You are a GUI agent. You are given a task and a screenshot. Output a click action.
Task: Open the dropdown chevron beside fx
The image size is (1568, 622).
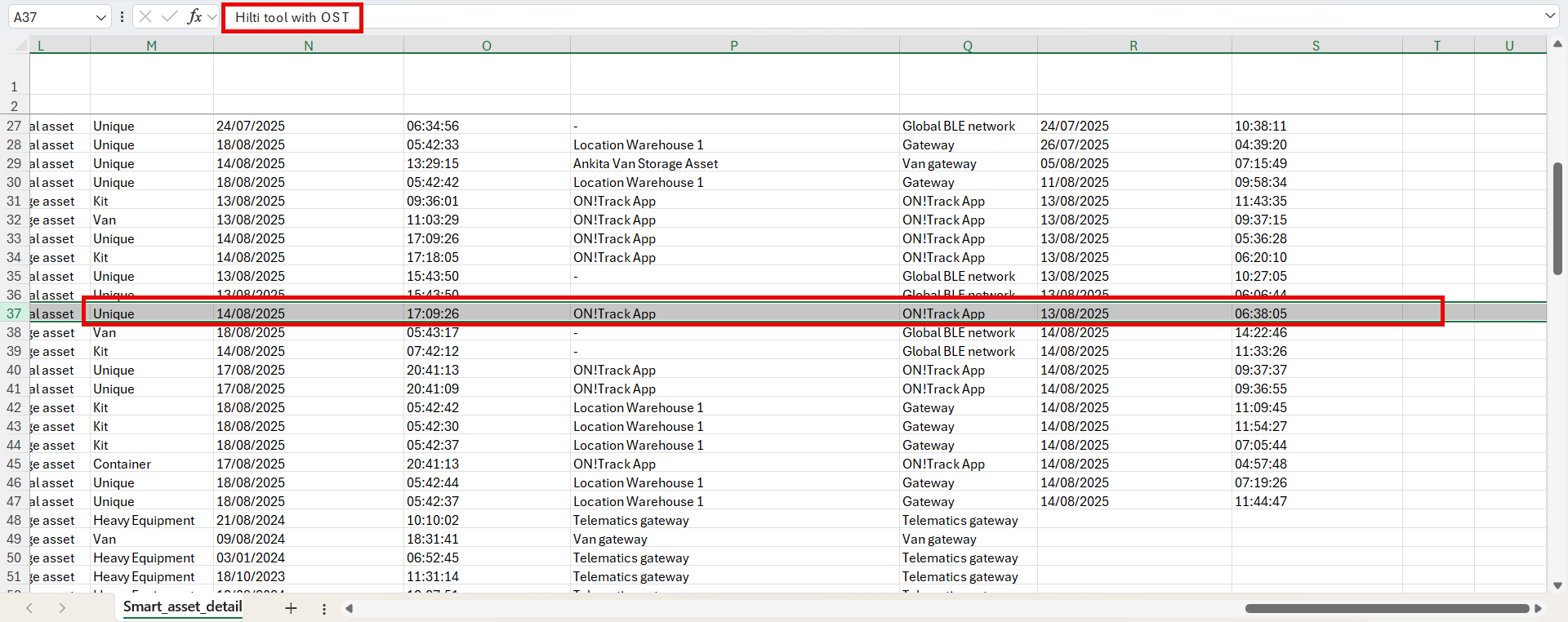tap(212, 17)
